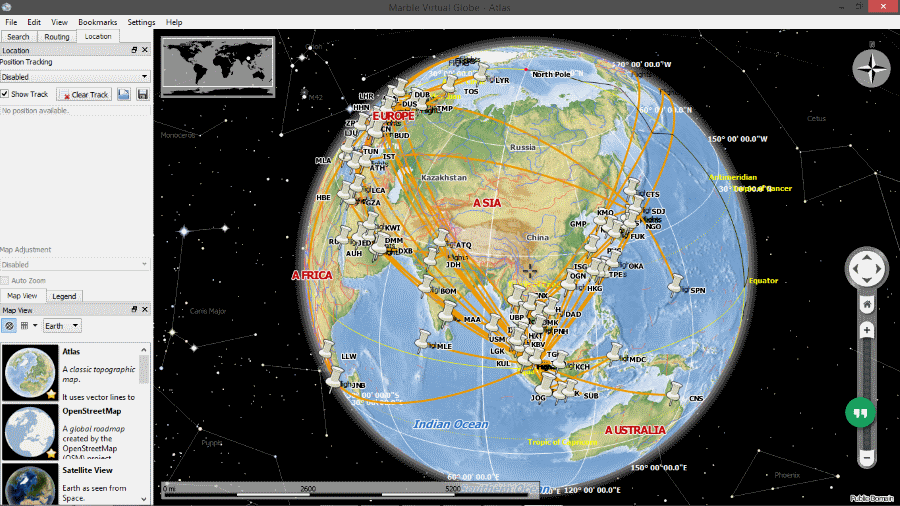The image size is (900, 506).
Task: Click the overview world map inset
Action: point(218,67)
